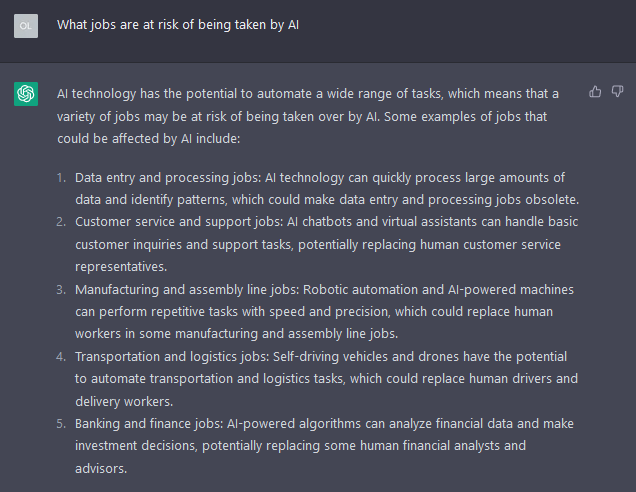Viewport: 636px width, 492px height.
Task: Click the word 'representatives.' in item two
Action: pos(121,267)
